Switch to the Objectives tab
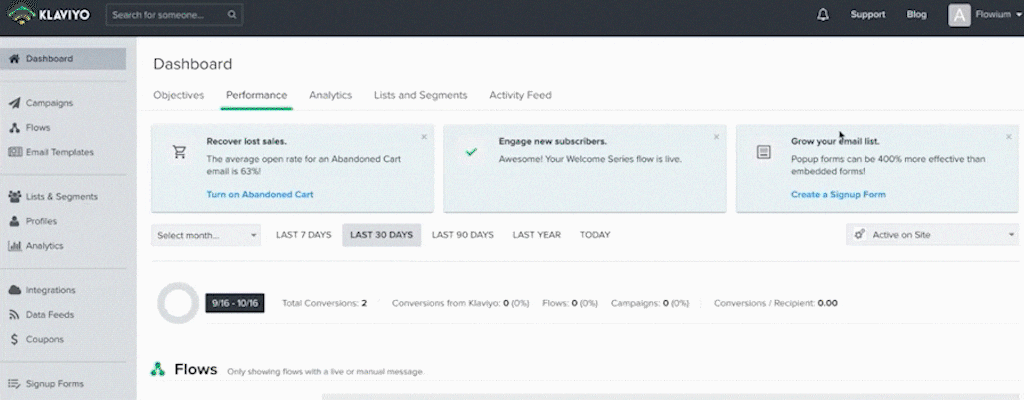 (179, 95)
